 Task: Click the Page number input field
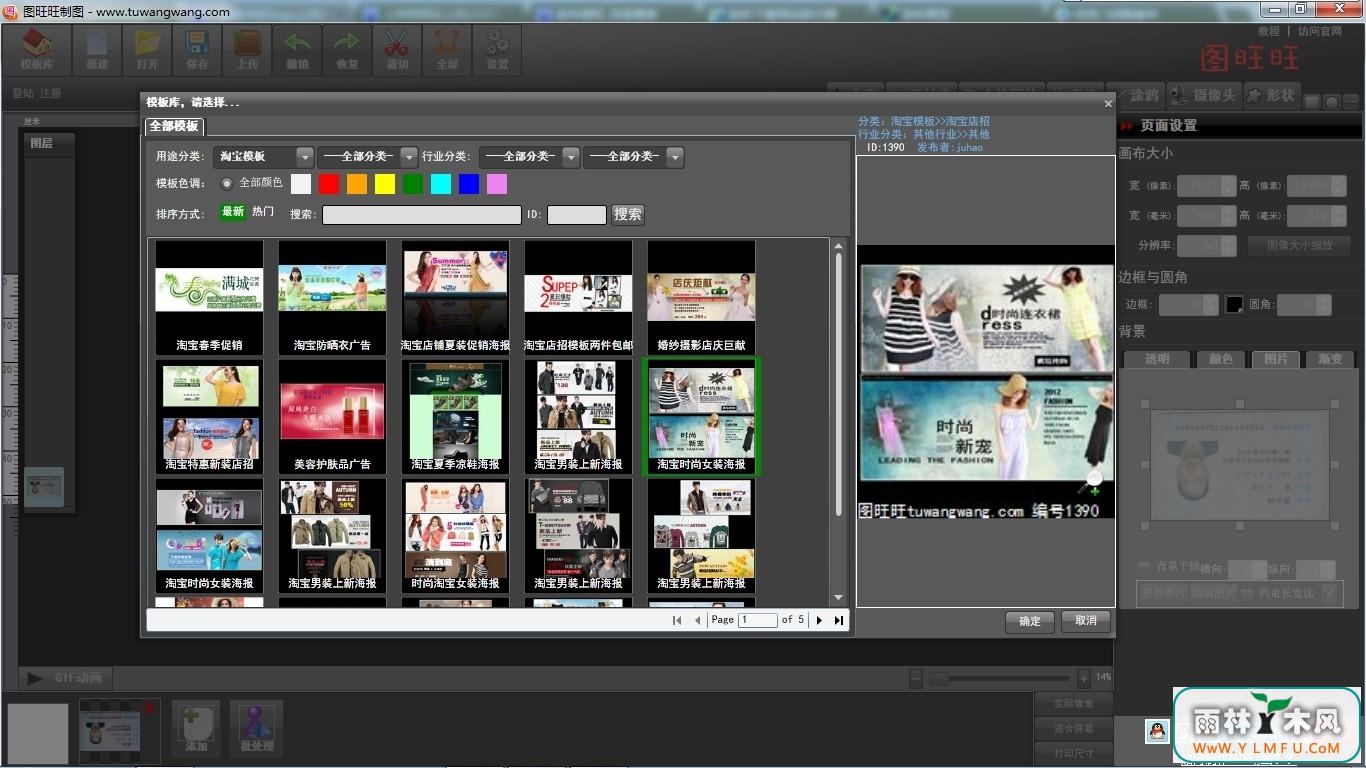tap(758, 620)
